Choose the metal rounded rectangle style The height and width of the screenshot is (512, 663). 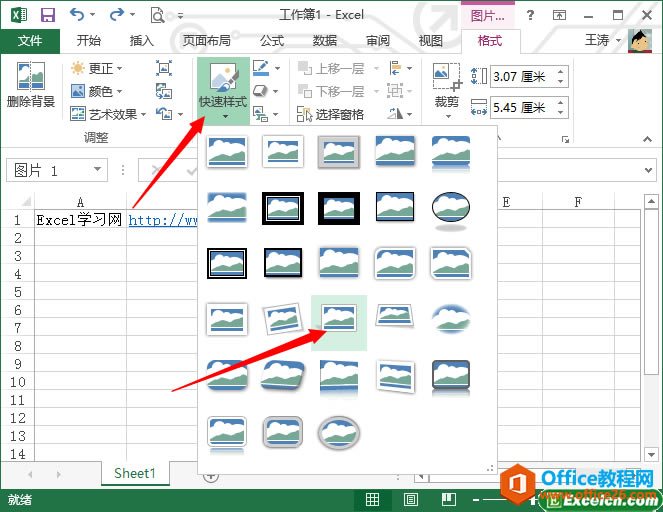click(283, 433)
